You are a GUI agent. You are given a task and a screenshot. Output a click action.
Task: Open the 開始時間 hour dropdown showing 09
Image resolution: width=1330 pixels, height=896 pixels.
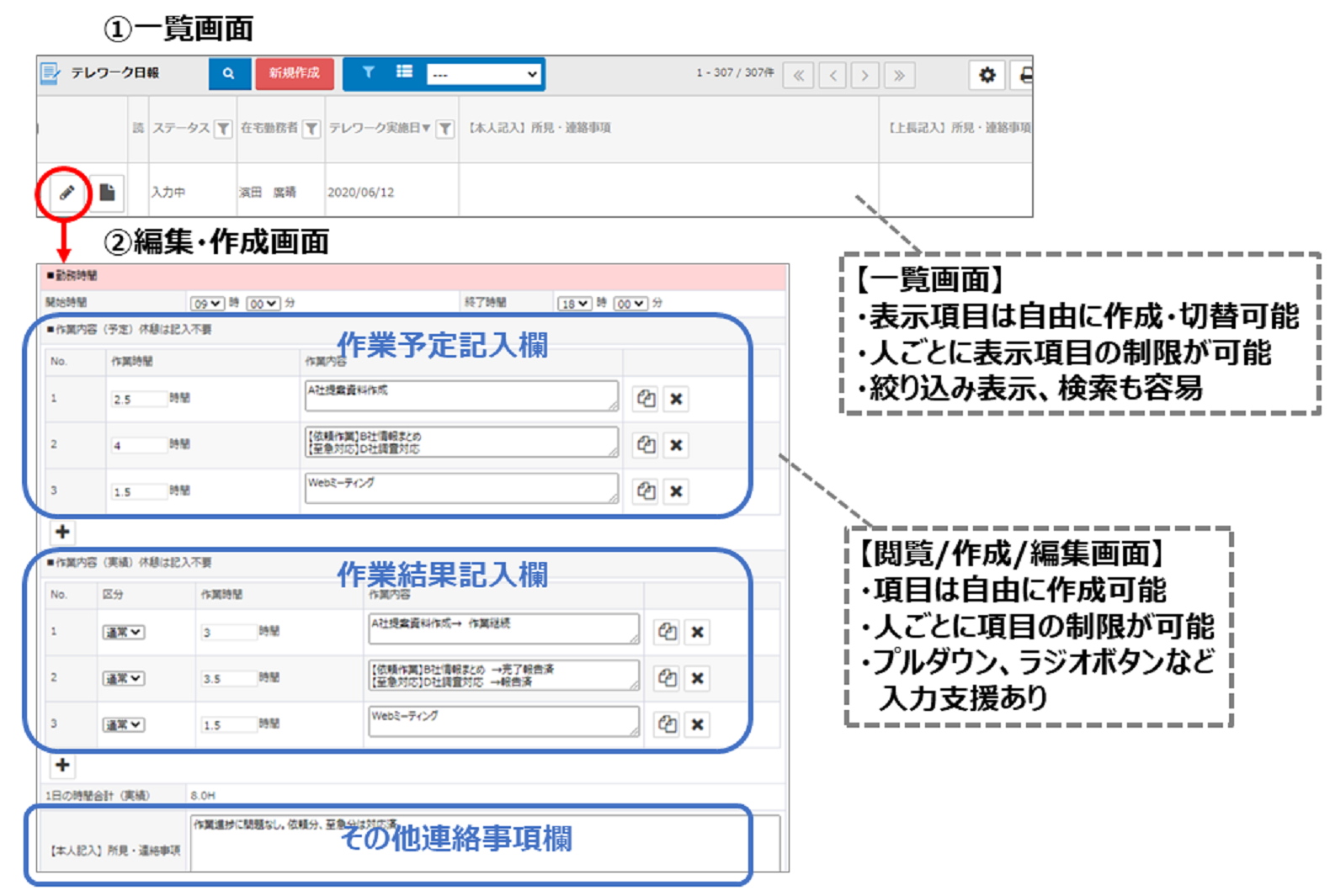point(207,304)
